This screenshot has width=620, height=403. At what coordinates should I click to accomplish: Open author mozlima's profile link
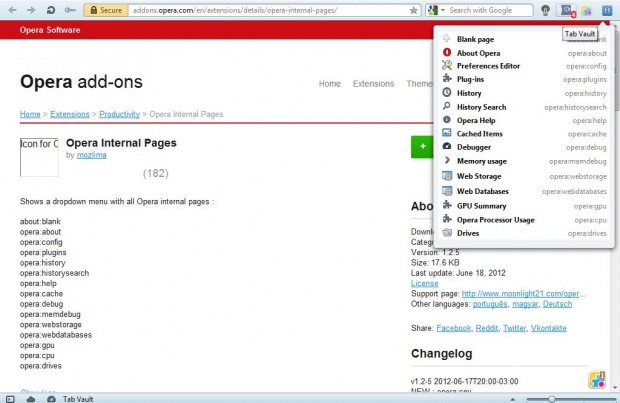tap(92, 155)
